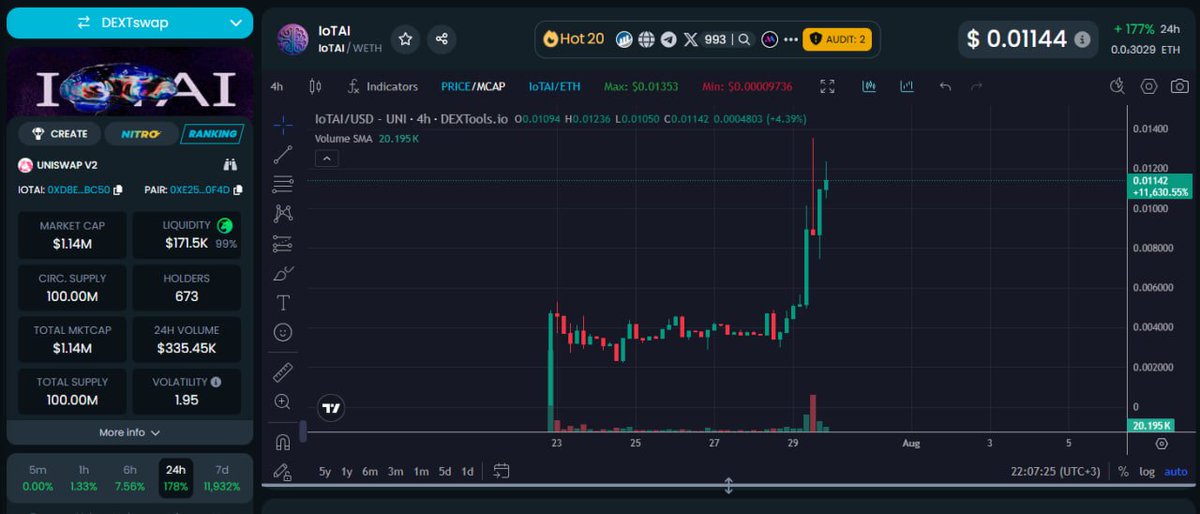Click the green liquidity lock icon
The image size is (1200, 514).
tap(225, 226)
